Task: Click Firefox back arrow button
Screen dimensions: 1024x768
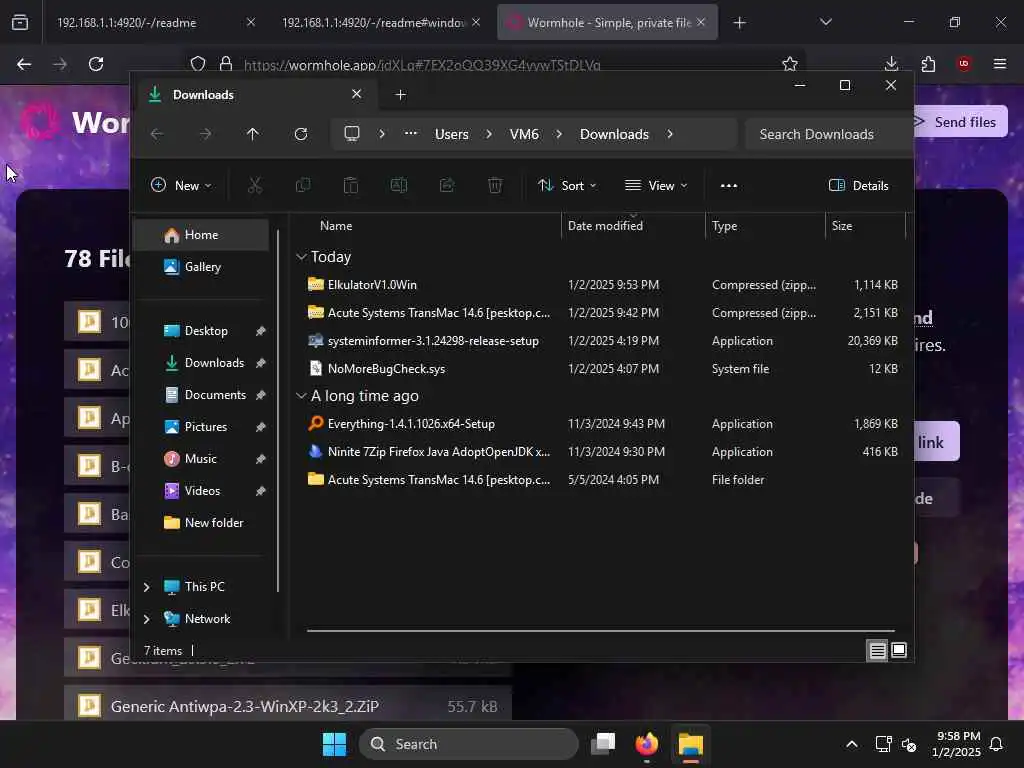Action: click(24, 64)
